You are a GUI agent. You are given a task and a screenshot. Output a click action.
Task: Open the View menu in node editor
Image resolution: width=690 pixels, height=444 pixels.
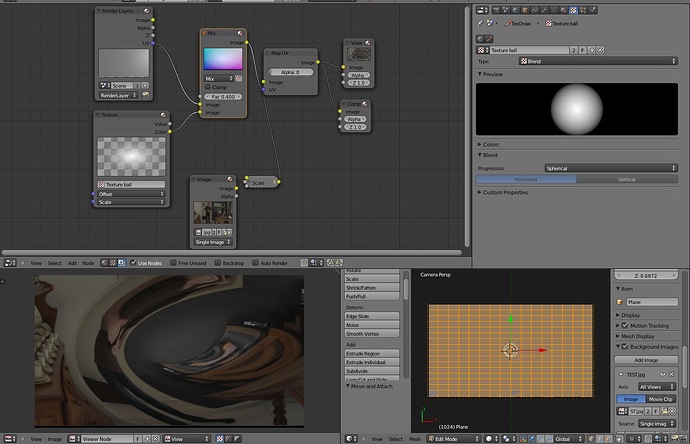(36, 263)
